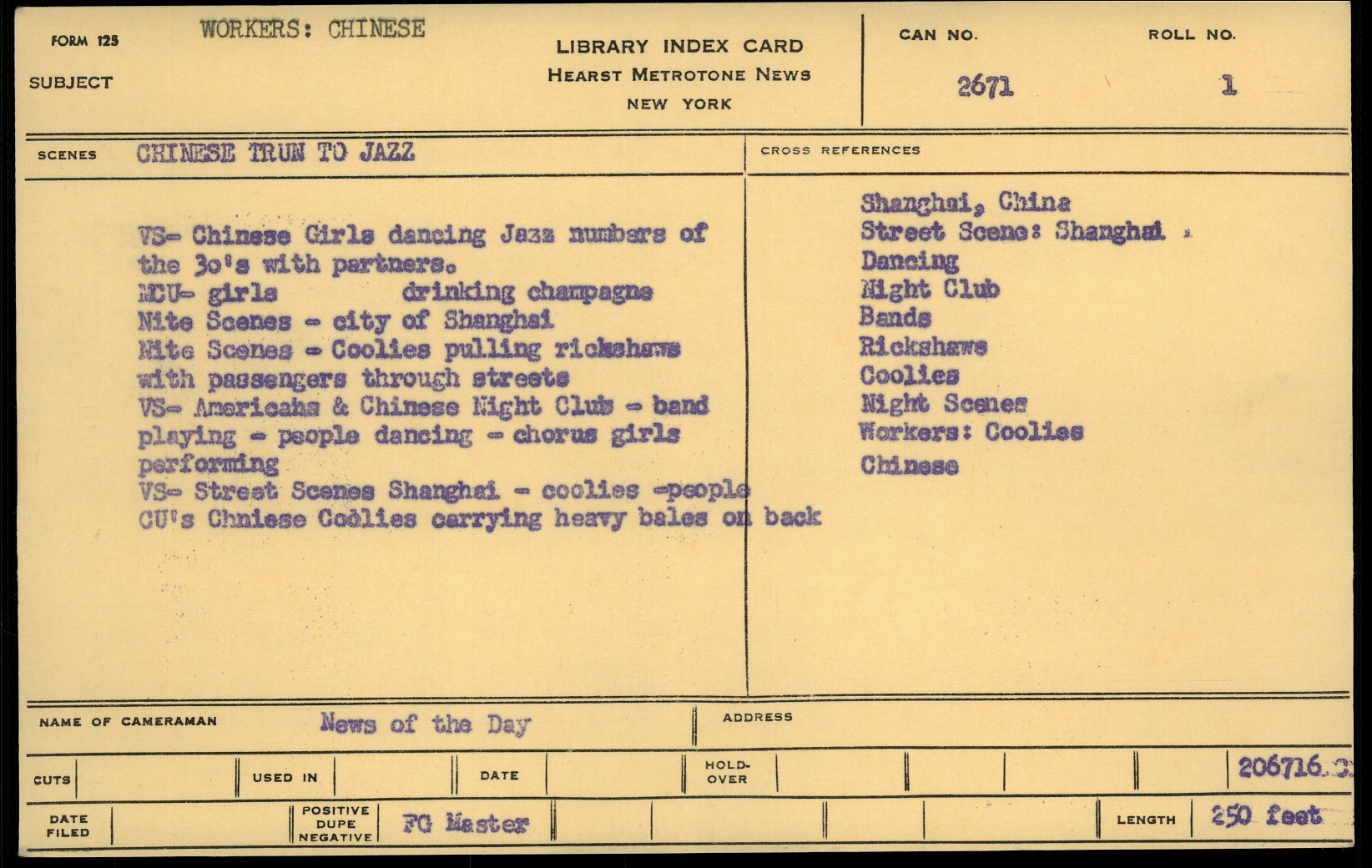Click the 'Bands' cross reference
The height and width of the screenshot is (868, 1372).
tap(895, 318)
